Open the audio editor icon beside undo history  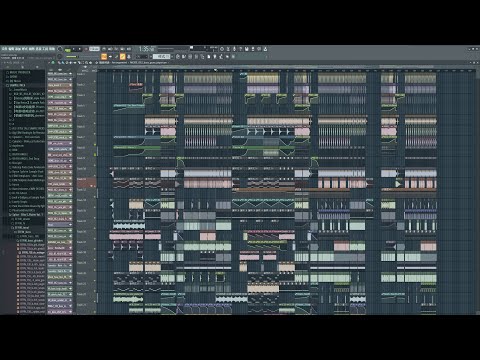coord(228,49)
